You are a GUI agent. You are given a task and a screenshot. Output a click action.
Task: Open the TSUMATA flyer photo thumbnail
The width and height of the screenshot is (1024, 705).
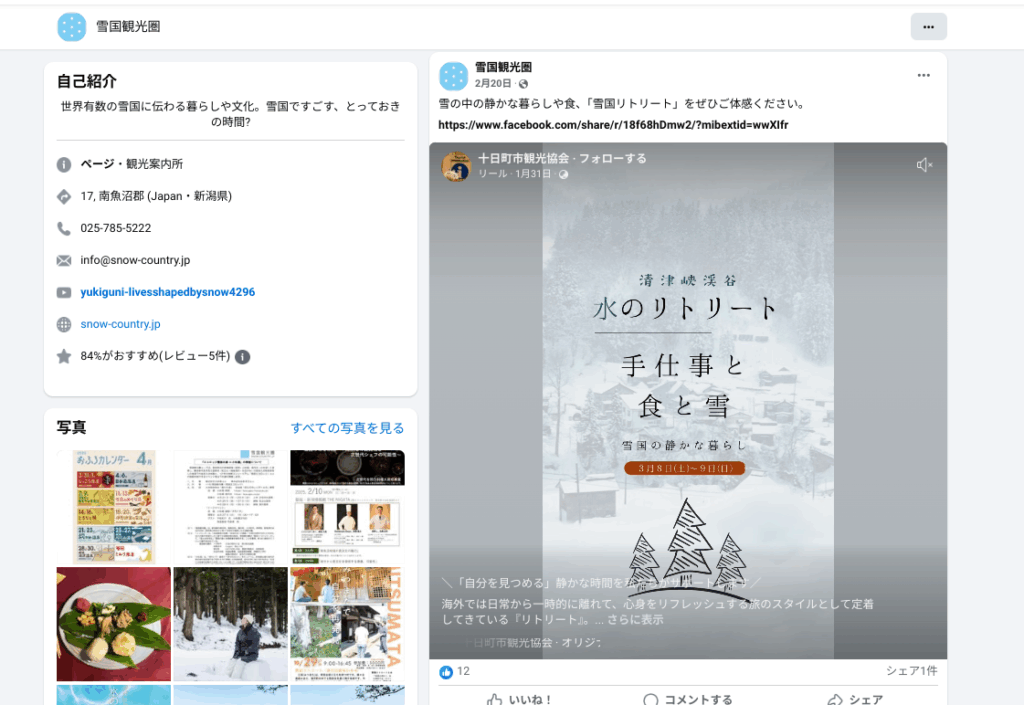pyautogui.click(x=347, y=624)
